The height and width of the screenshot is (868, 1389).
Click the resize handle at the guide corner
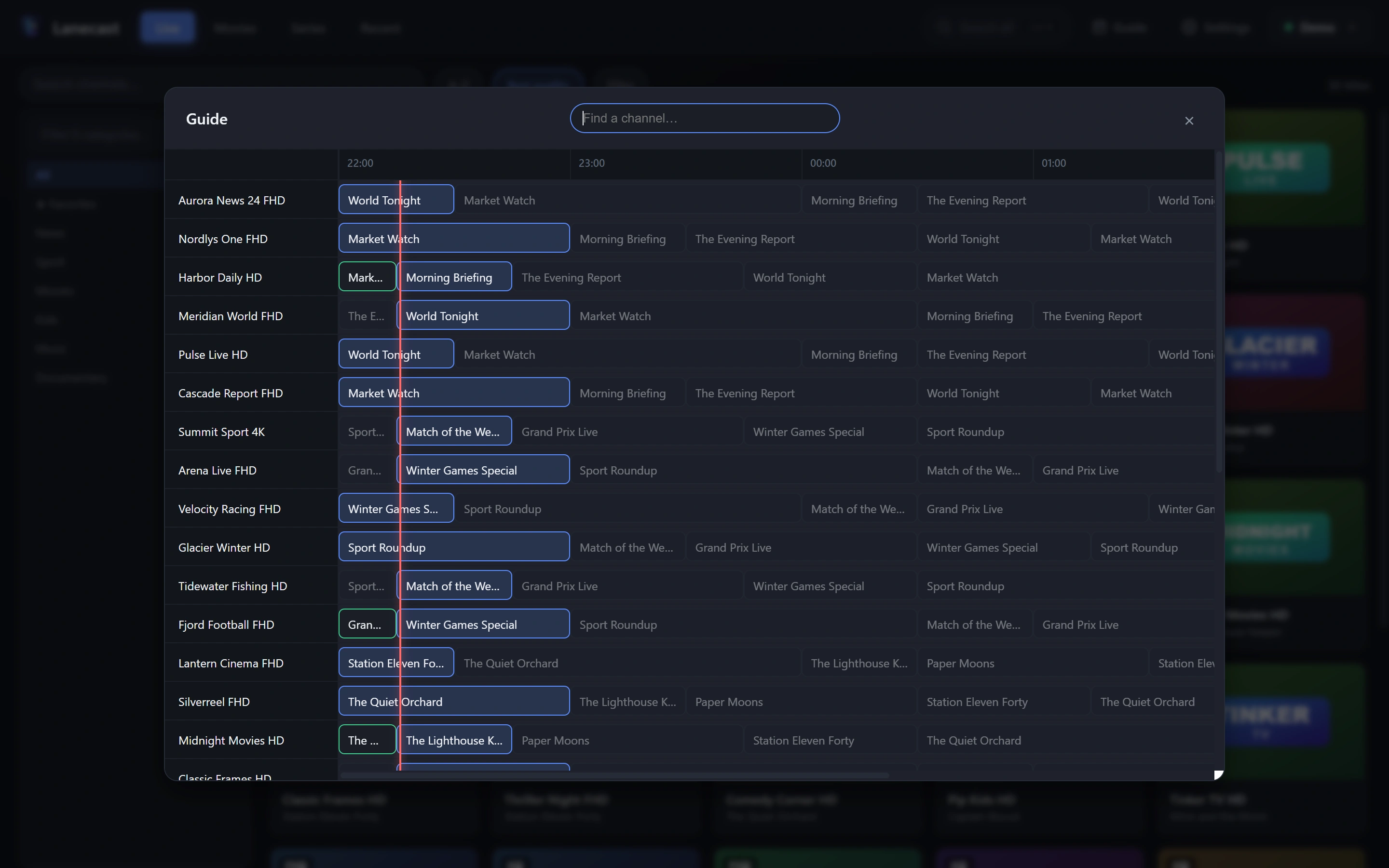point(1219,775)
